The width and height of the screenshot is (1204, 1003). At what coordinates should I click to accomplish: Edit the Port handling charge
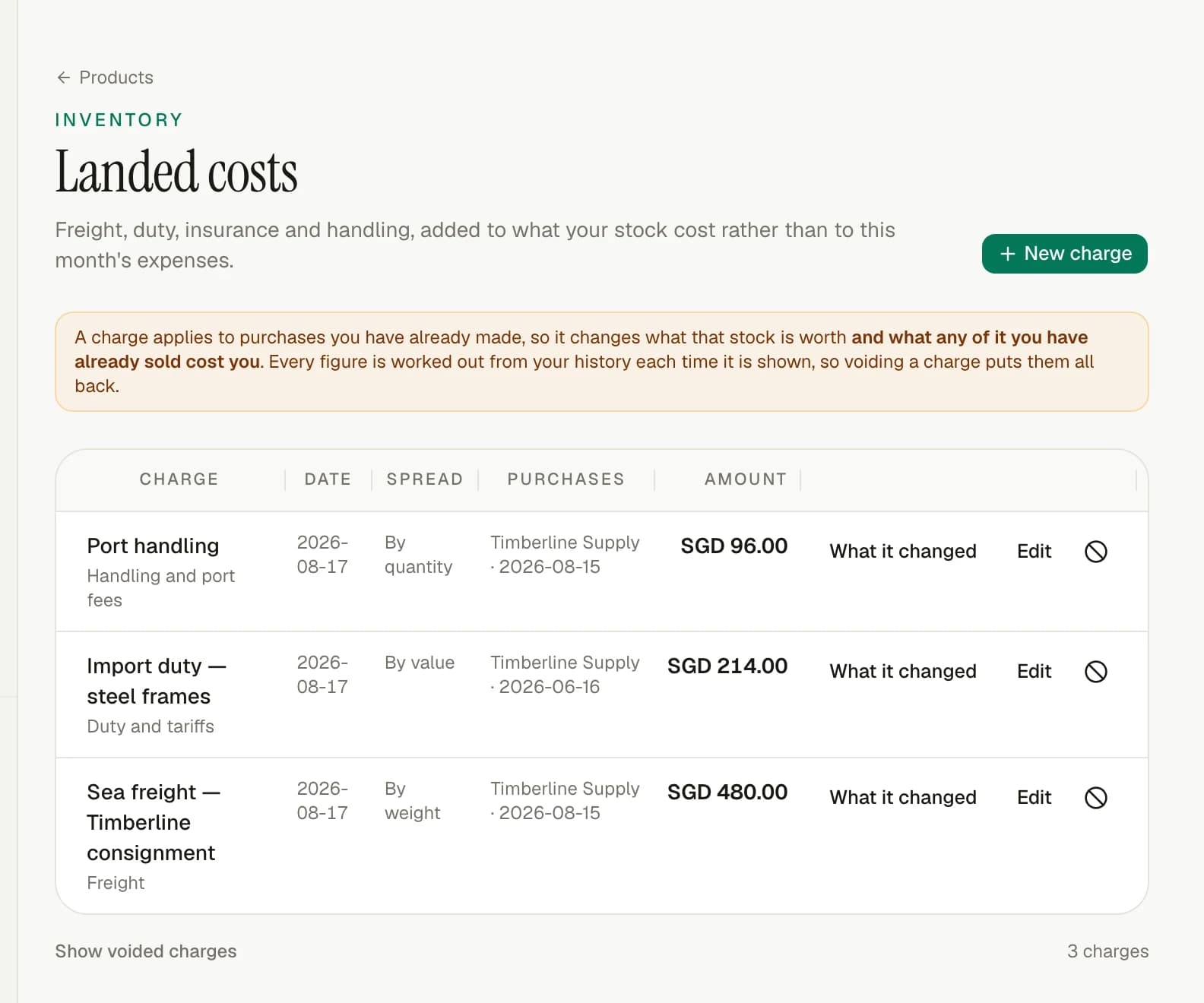coord(1034,552)
